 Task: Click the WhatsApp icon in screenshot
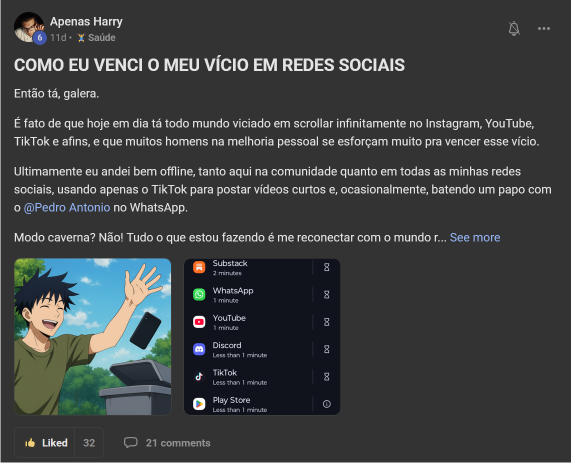point(199,294)
